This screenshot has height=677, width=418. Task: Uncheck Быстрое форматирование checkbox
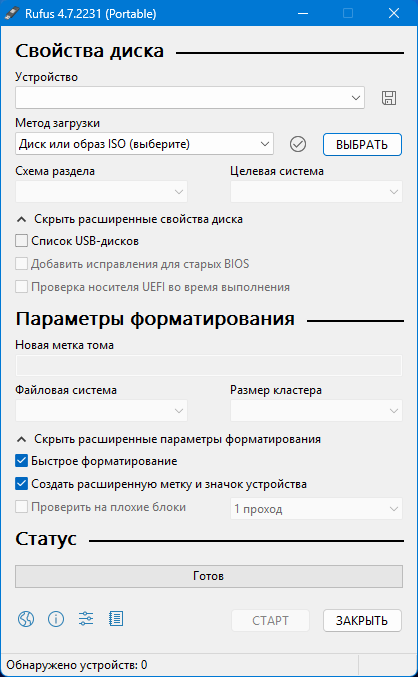click(x=22, y=461)
